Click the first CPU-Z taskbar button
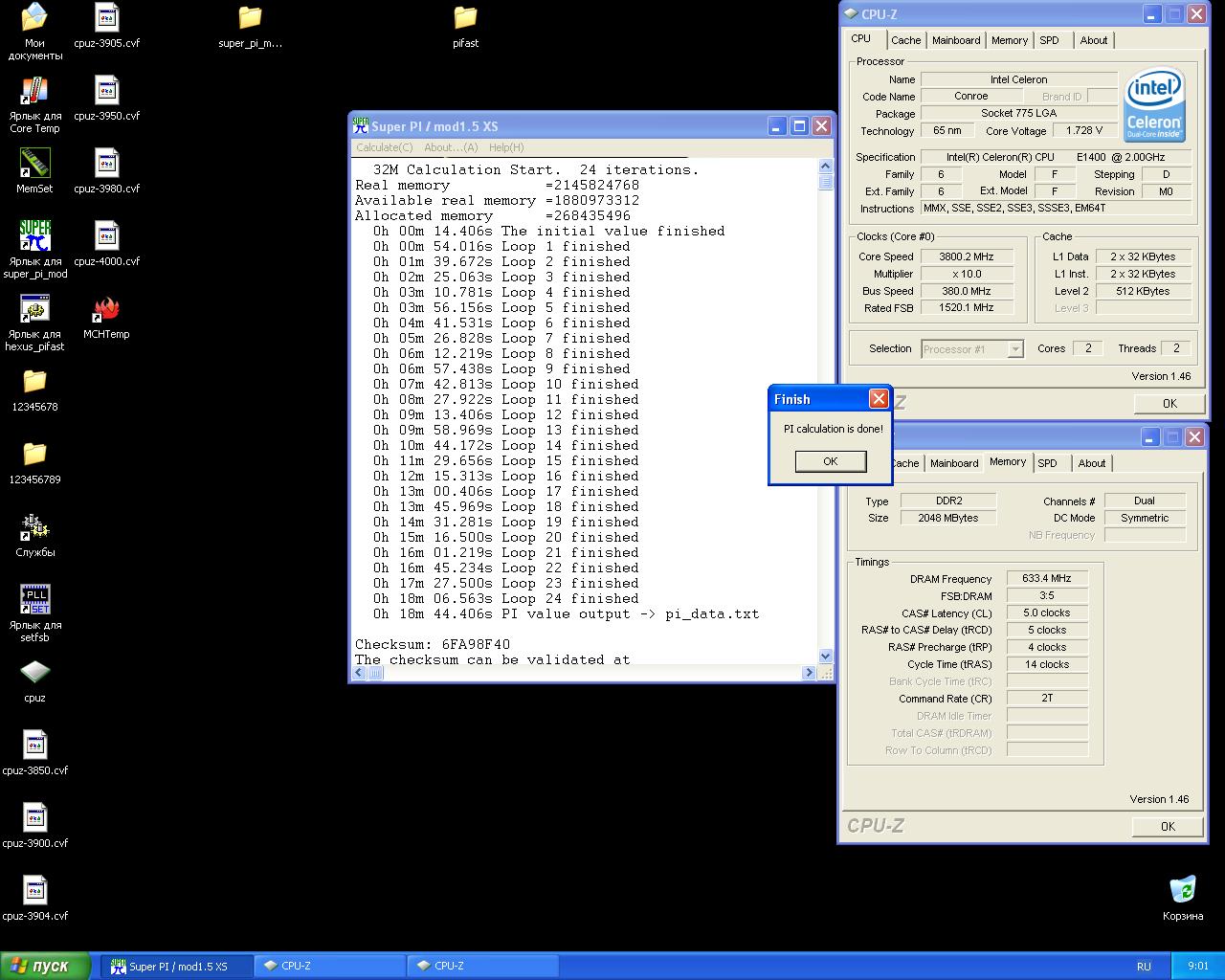The width and height of the screenshot is (1225, 980). (330, 967)
